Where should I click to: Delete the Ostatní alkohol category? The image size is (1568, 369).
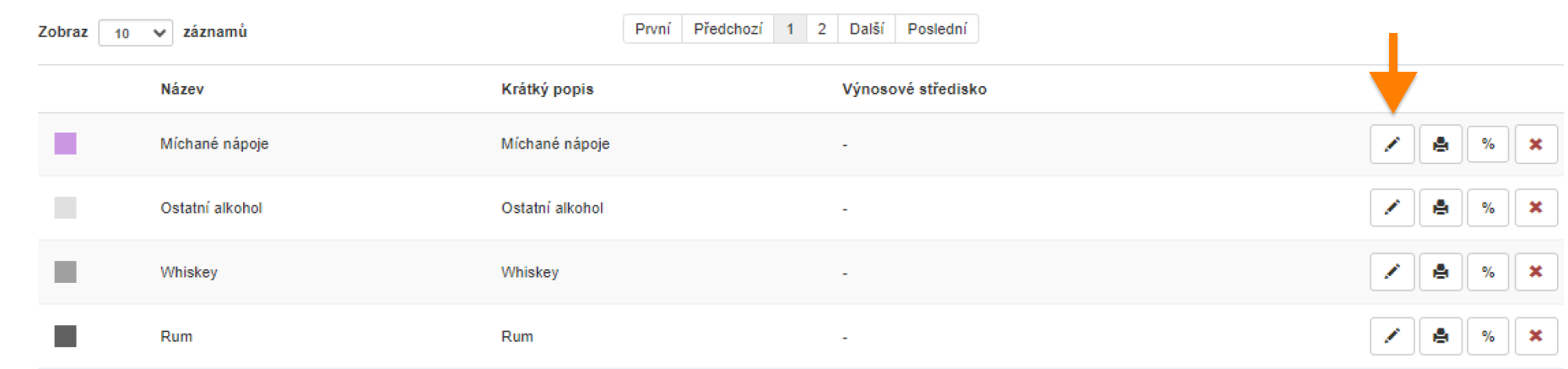1536,208
